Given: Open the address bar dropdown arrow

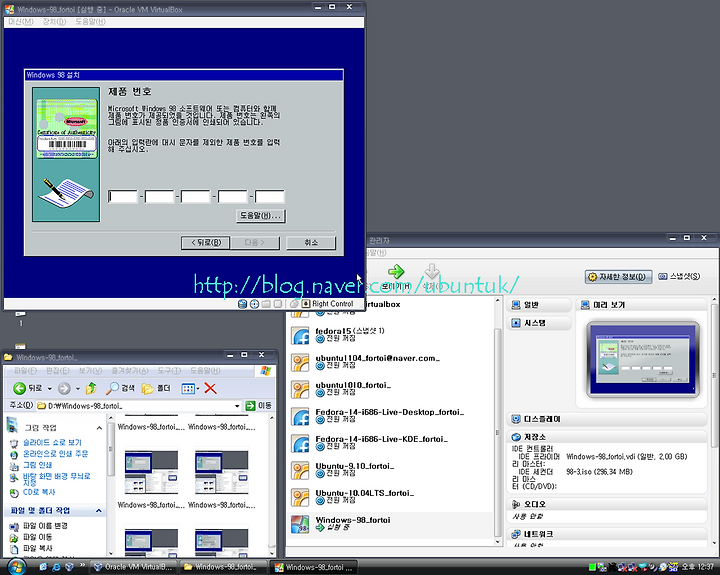Looking at the screenshot, I should [237, 406].
